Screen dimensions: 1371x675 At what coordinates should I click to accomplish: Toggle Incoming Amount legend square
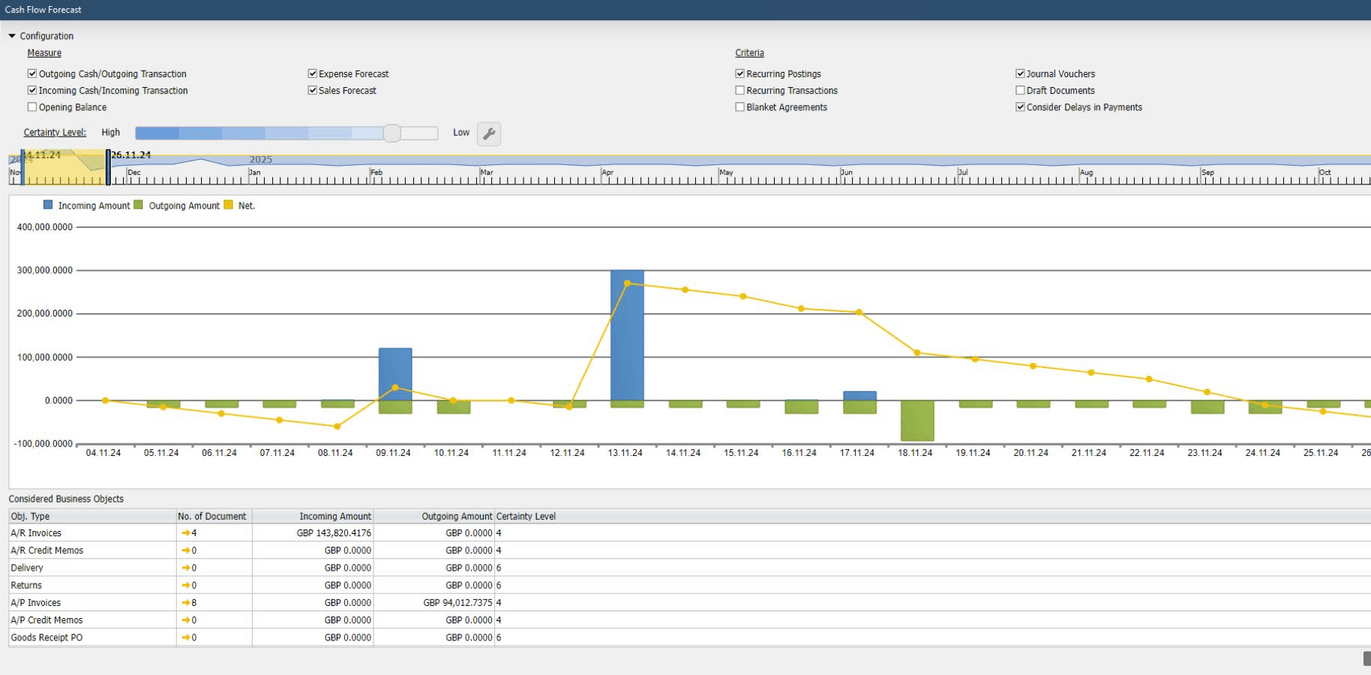48,205
